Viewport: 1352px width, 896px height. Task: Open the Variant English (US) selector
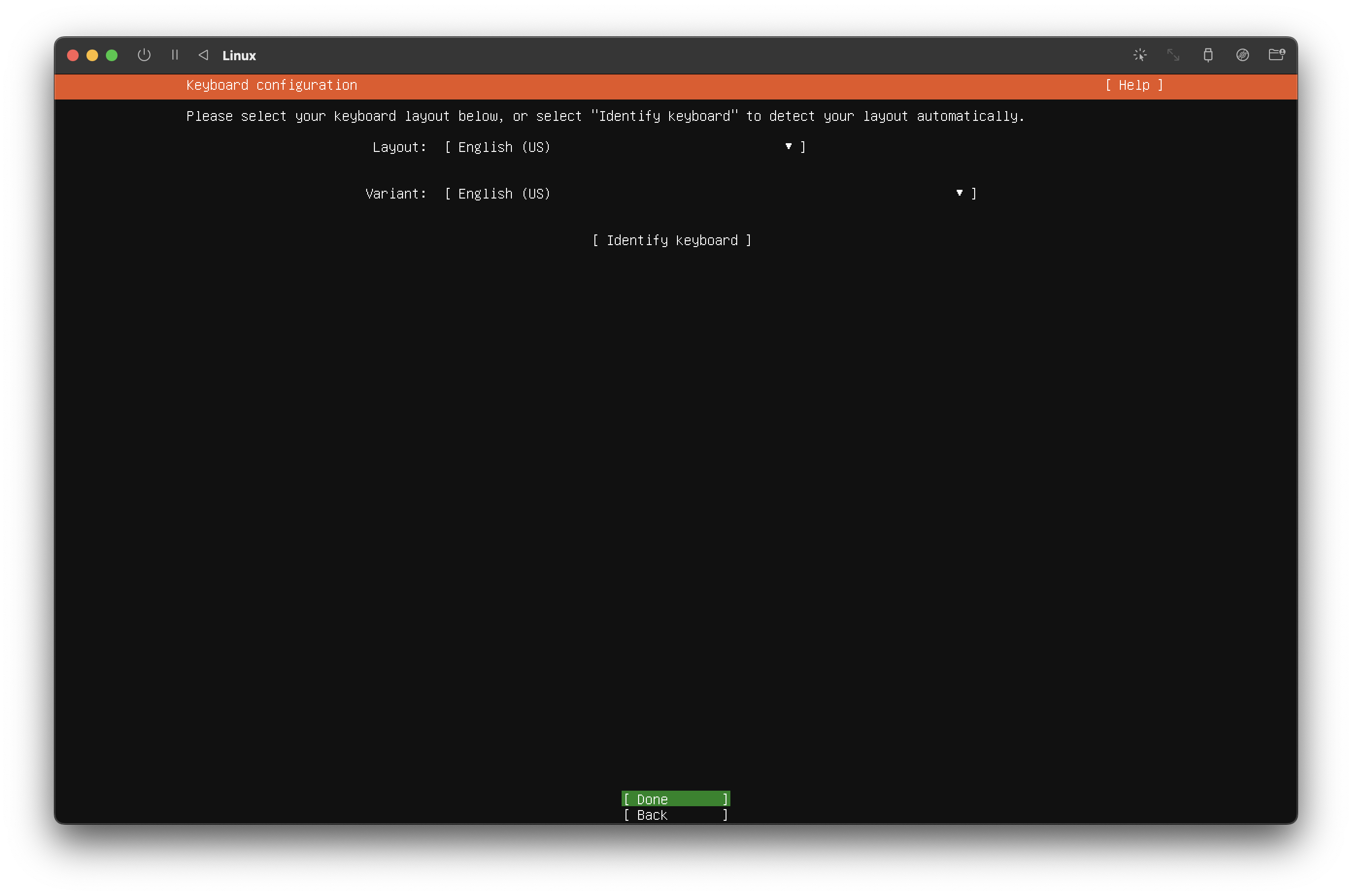(710, 194)
